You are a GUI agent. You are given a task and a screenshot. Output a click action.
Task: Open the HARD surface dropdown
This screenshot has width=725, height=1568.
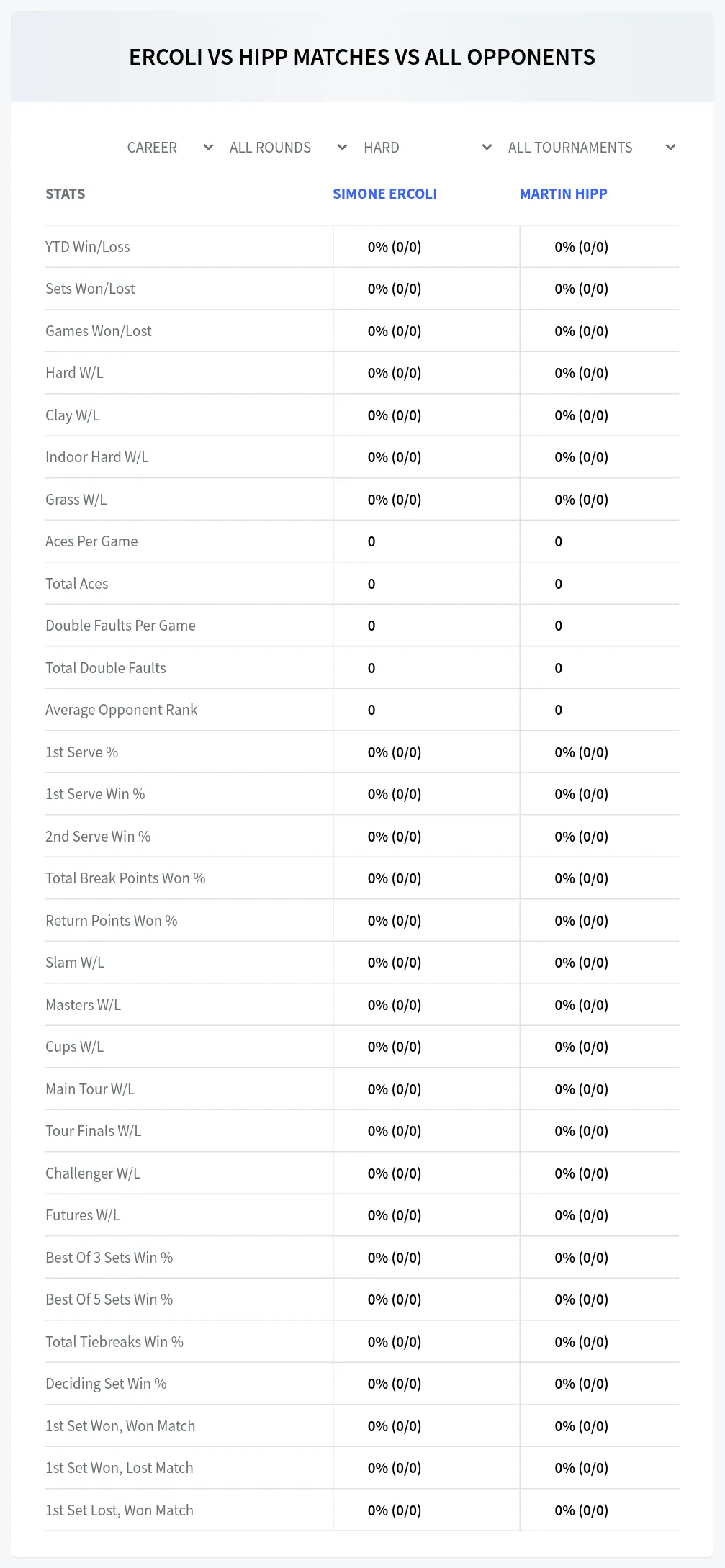(428, 148)
